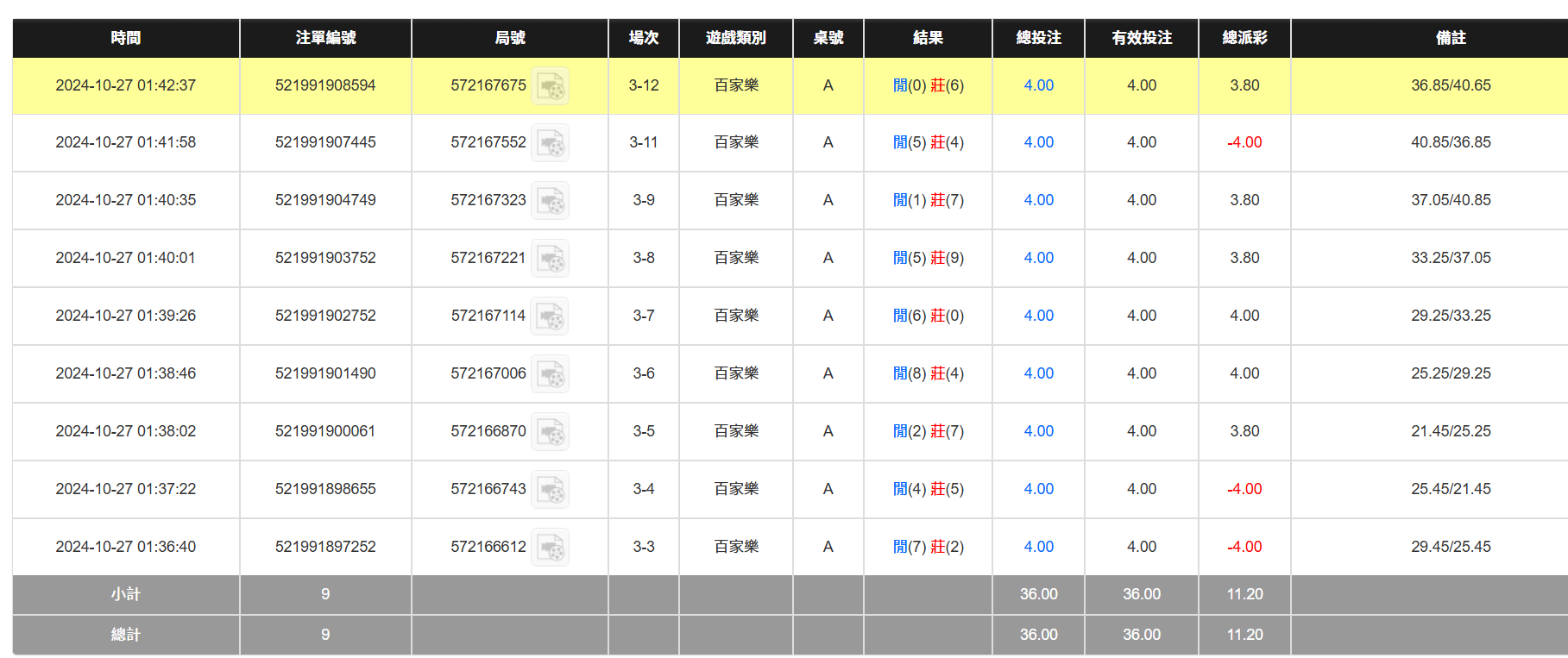
Task: Click blue 4.00 total bet in first row
Action: coord(1038,85)
